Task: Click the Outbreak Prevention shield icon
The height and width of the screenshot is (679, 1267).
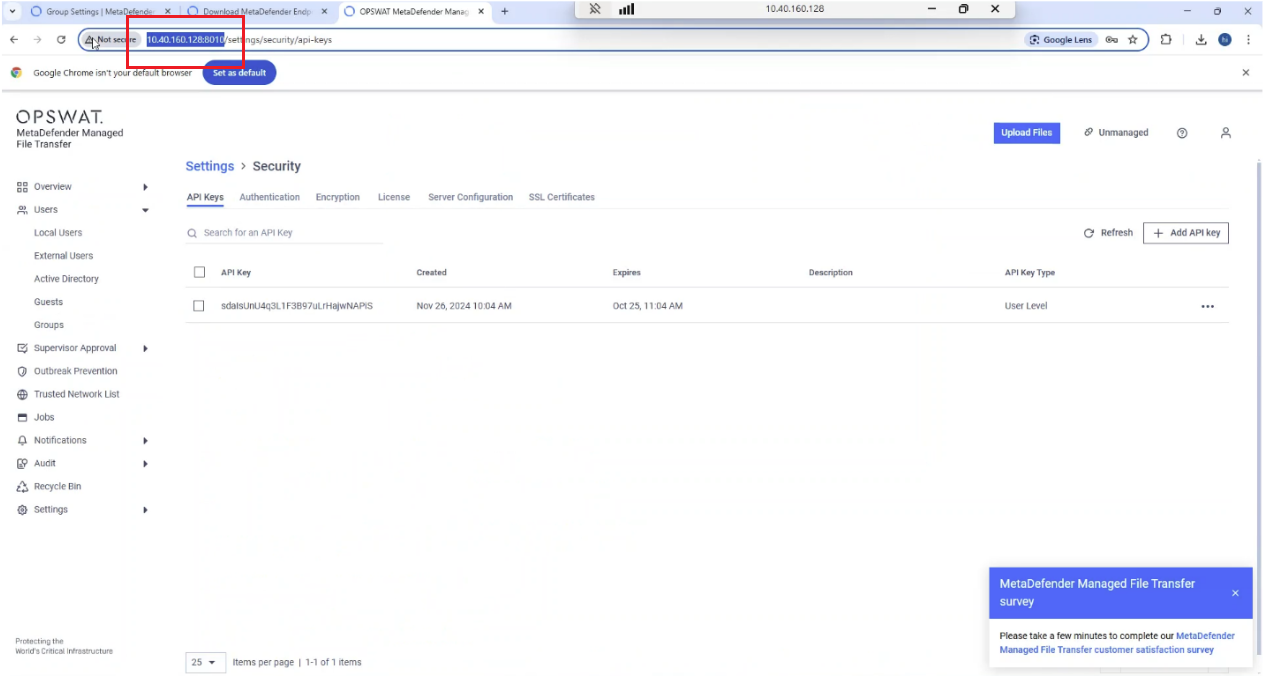Action: (x=22, y=371)
